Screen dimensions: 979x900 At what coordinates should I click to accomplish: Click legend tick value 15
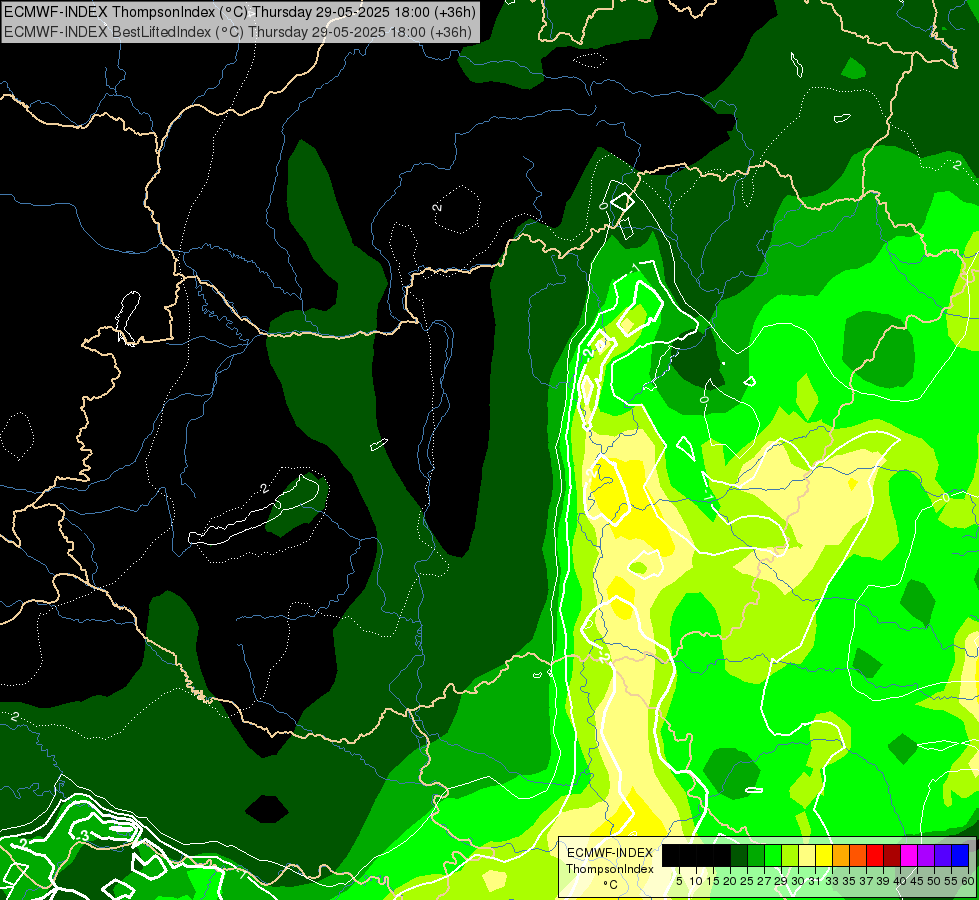[713, 881]
